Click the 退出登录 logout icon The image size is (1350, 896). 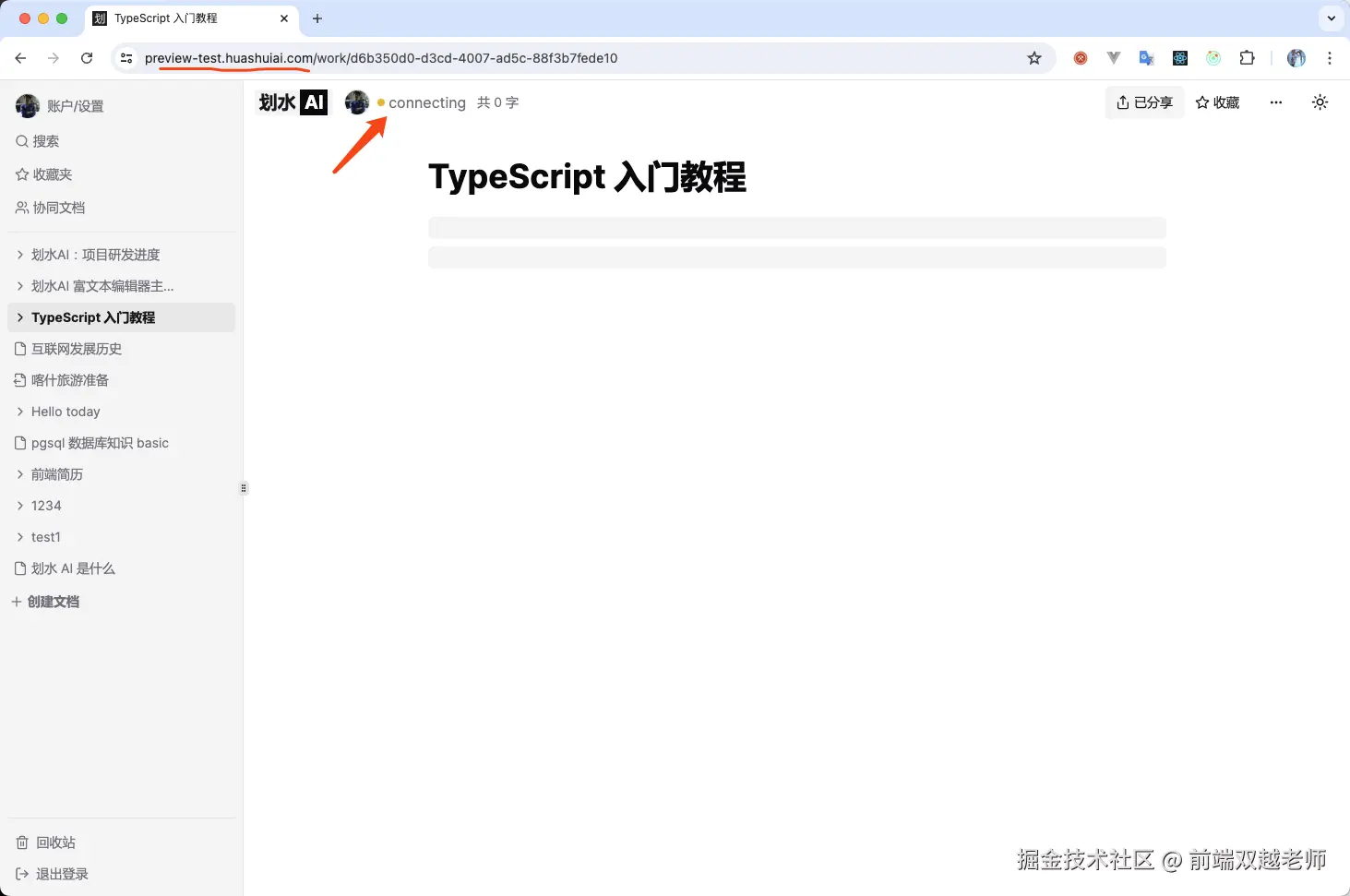[20, 873]
